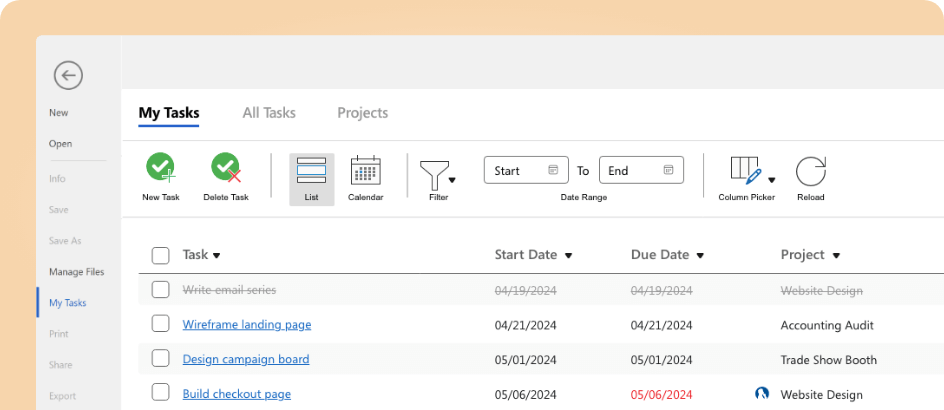Select the My Tasks tab

click(x=169, y=113)
